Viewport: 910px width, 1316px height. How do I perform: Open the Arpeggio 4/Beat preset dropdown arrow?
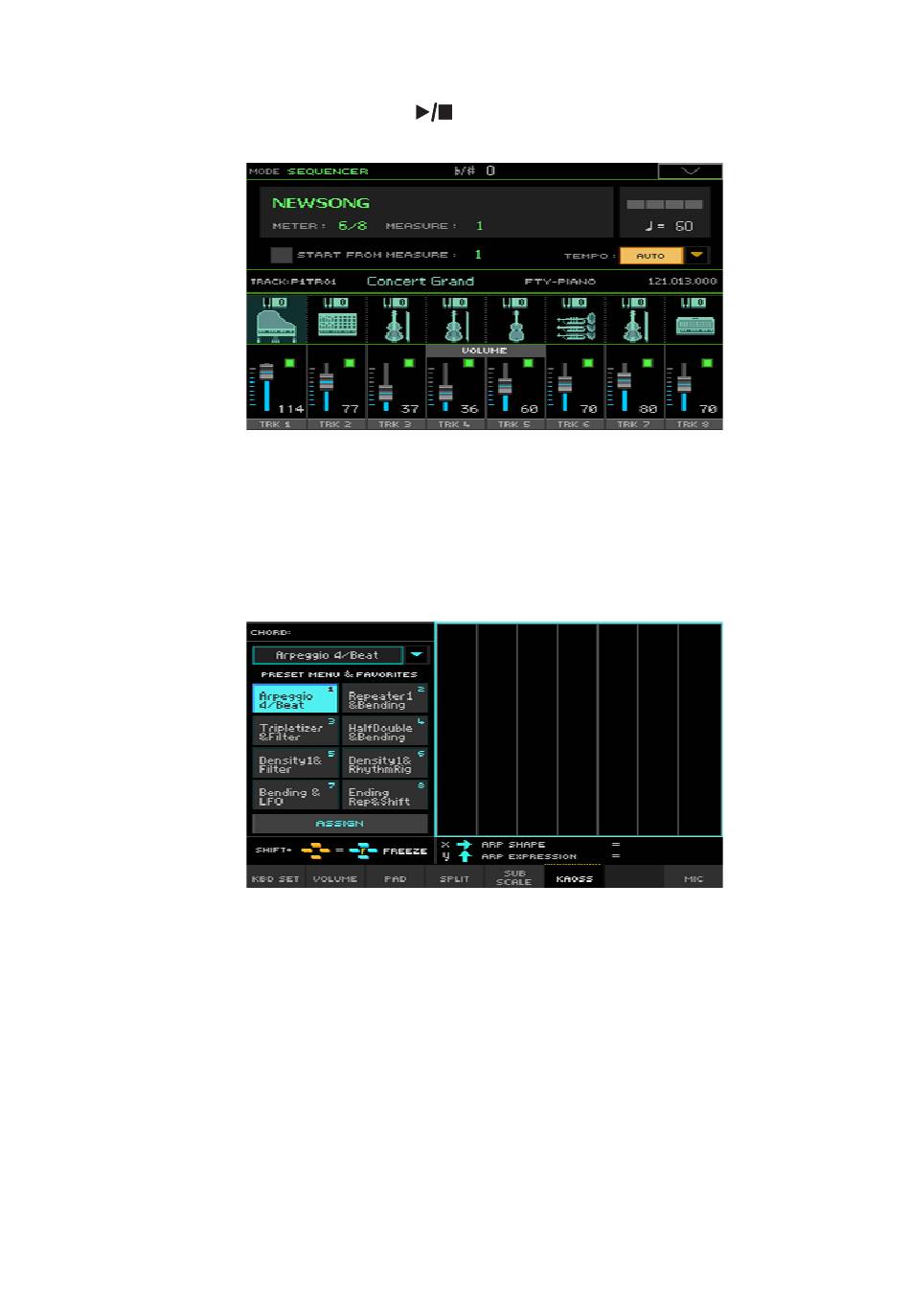coord(417,655)
